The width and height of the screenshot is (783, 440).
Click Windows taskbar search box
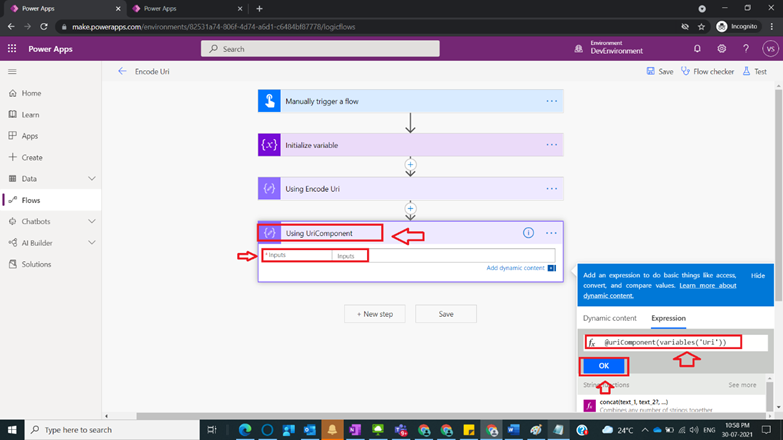pos(112,430)
